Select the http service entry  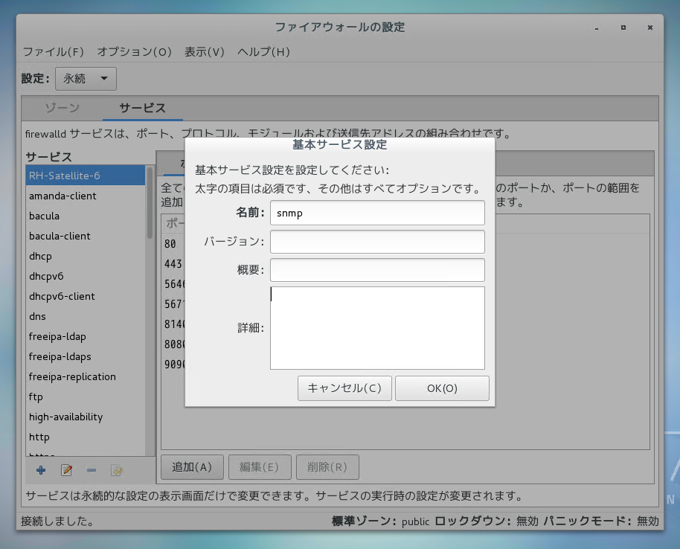pyautogui.click(x=85, y=437)
